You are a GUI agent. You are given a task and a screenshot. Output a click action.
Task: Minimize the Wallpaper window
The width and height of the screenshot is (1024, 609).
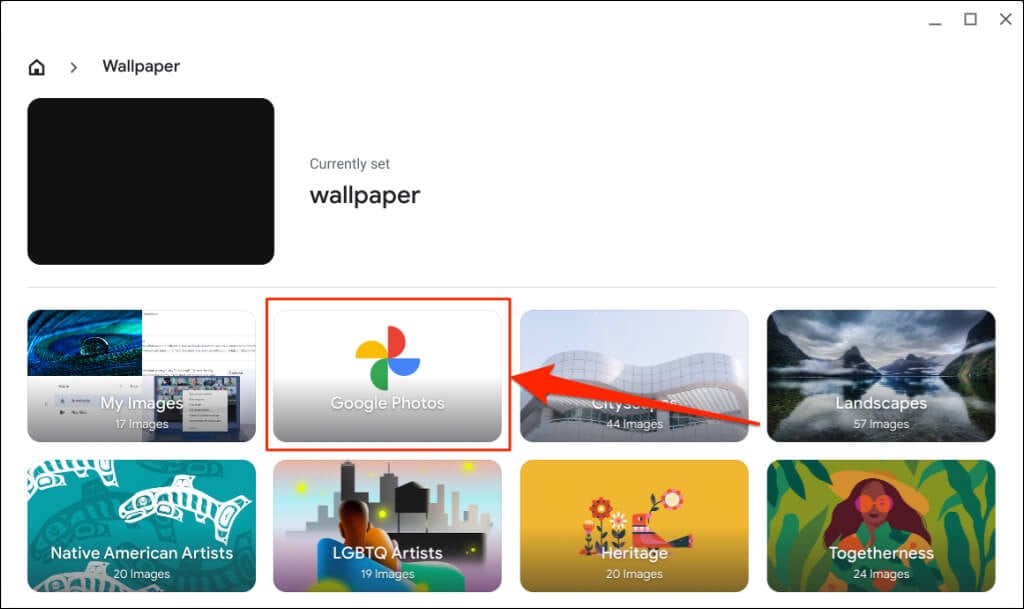click(x=935, y=20)
